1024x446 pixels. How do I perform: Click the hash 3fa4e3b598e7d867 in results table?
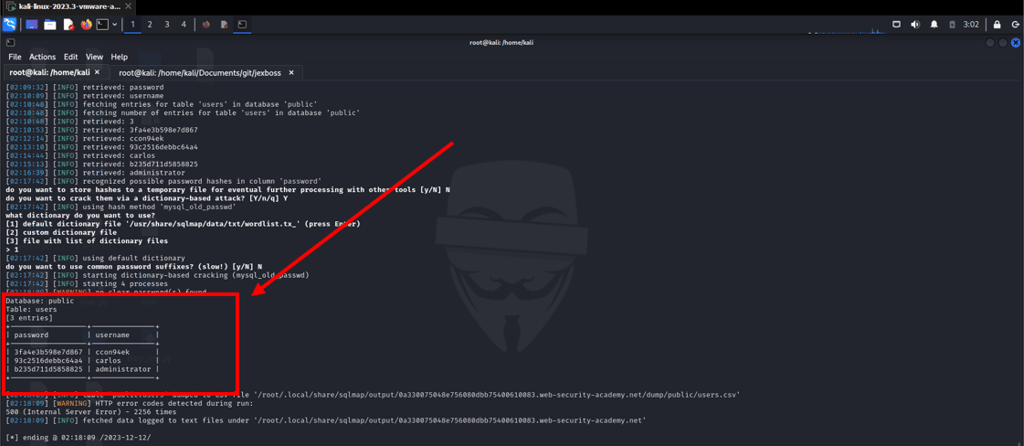[x=48, y=352]
